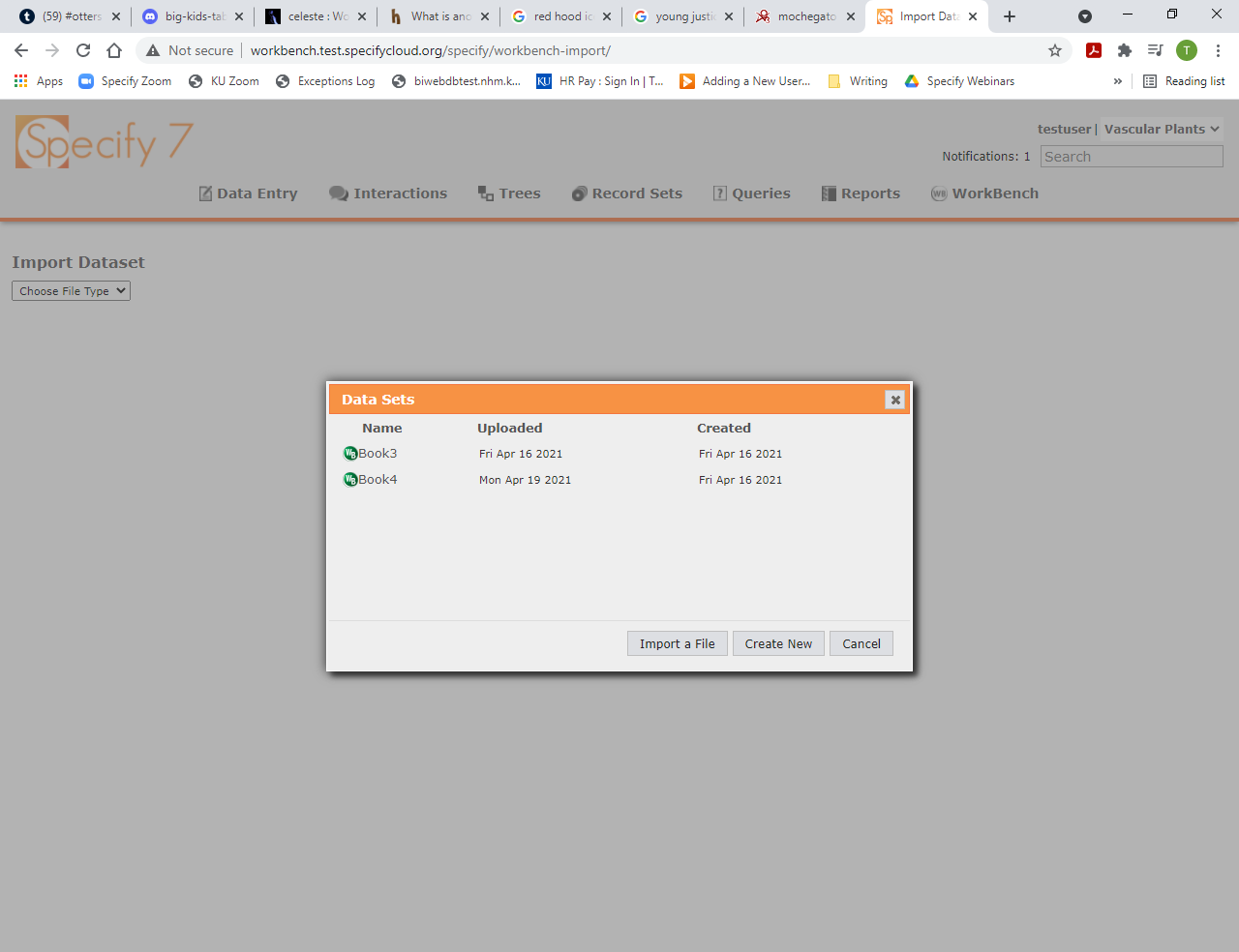
Task: Click the Import a File button
Action: [x=677, y=643]
